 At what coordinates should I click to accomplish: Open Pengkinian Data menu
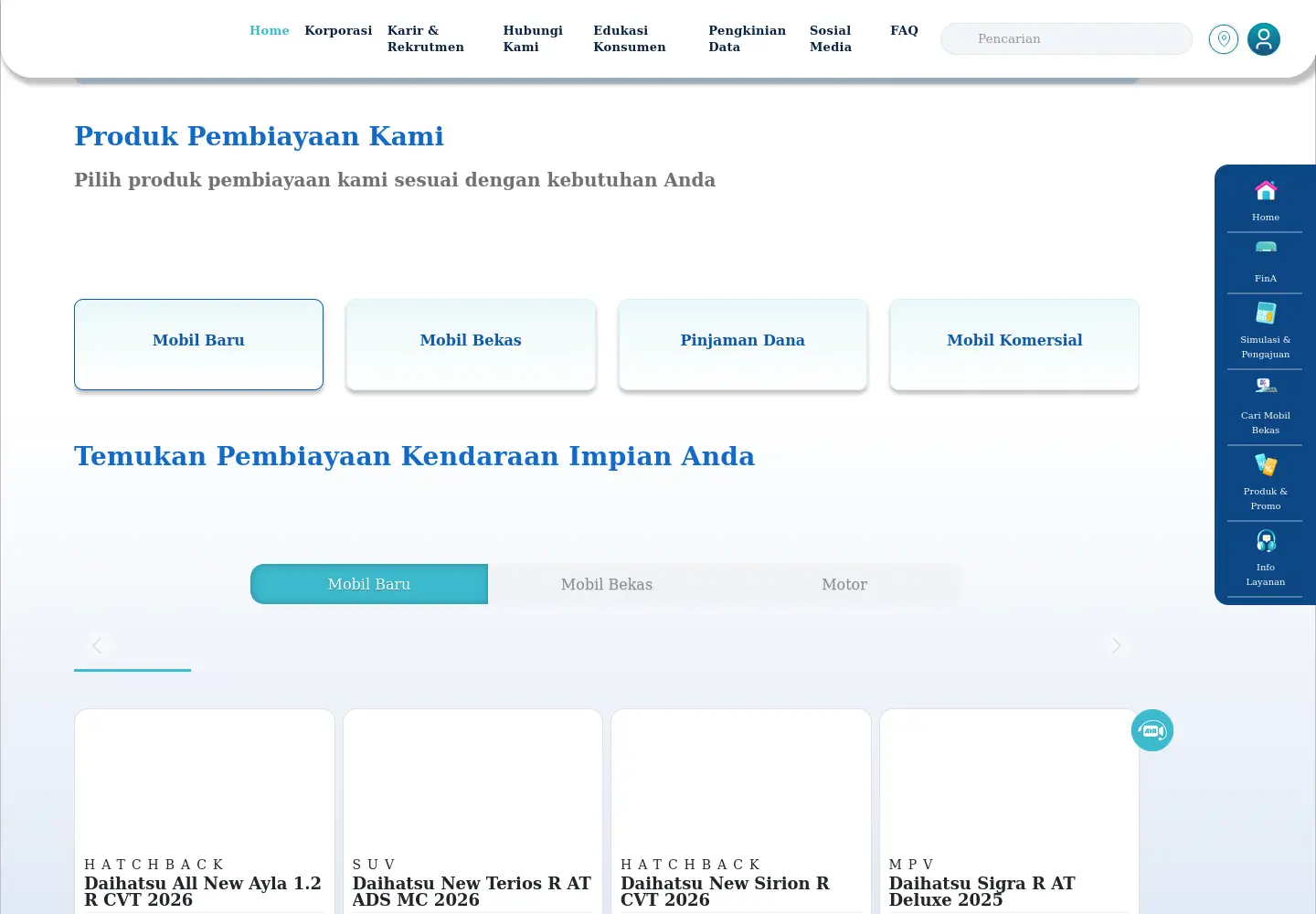point(747,38)
